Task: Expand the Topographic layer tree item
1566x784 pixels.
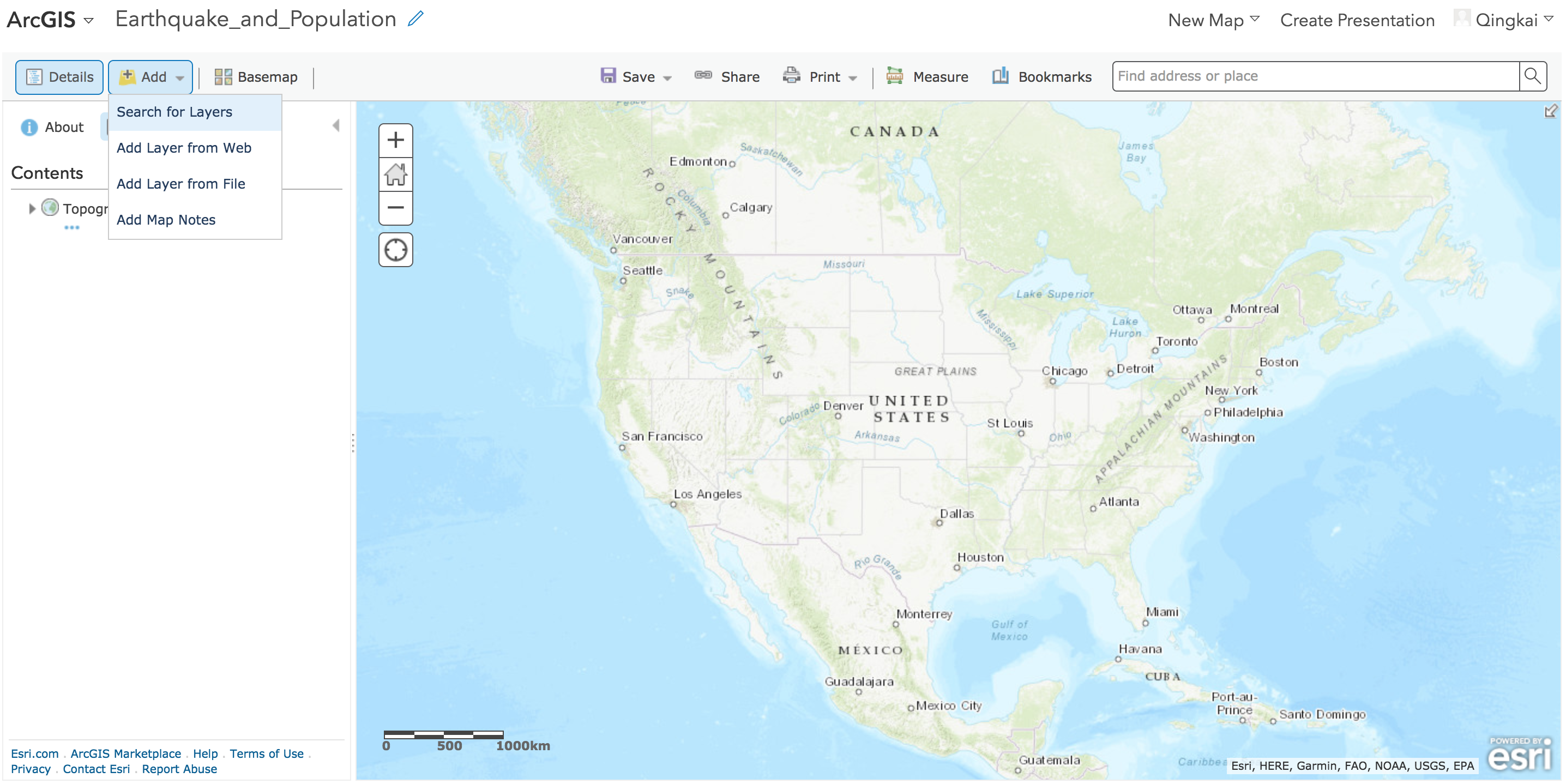Action: [32, 208]
